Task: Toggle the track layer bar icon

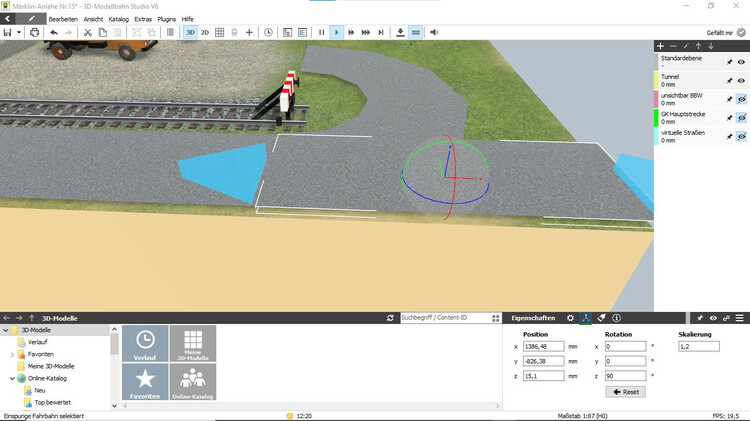Action: click(416, 33)
